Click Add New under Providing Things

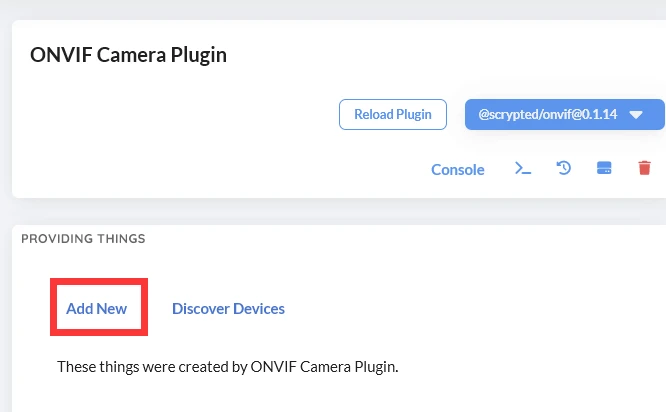[x=97, y=308]
